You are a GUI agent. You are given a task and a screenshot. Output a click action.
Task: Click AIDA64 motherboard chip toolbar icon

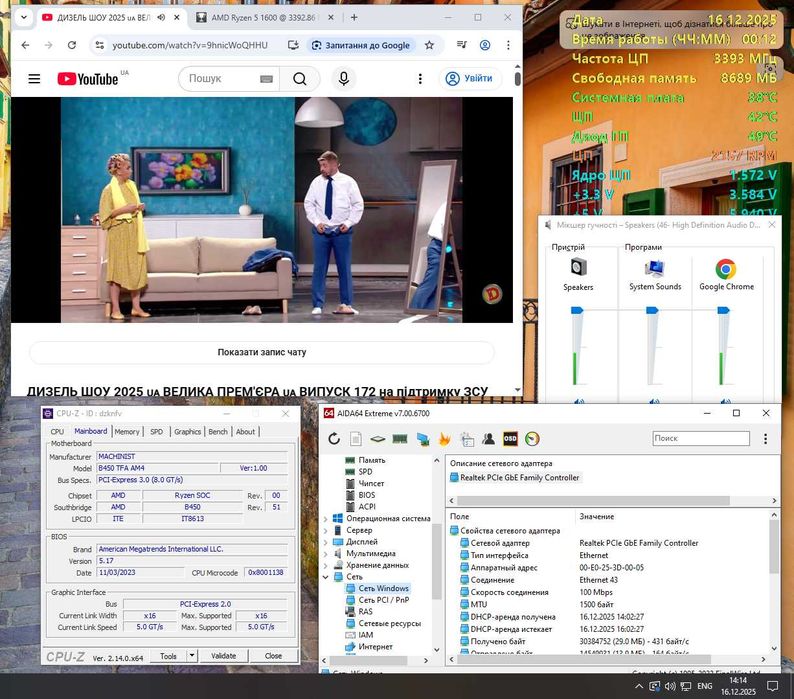[378, 439]
